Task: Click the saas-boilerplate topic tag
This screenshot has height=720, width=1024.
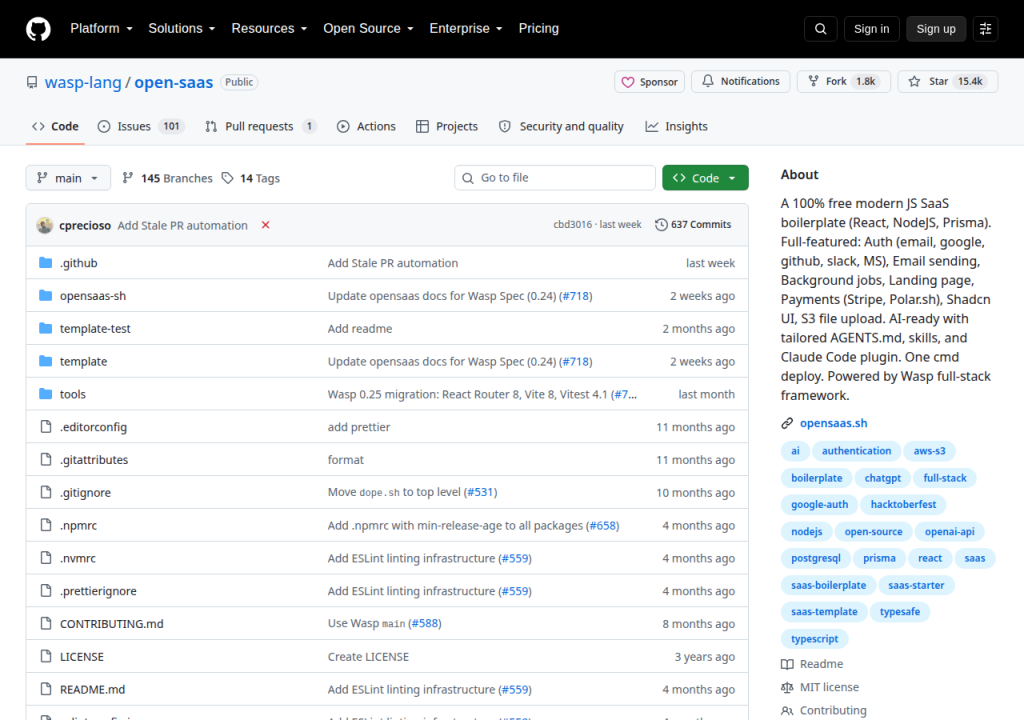Action: (828, 585)
